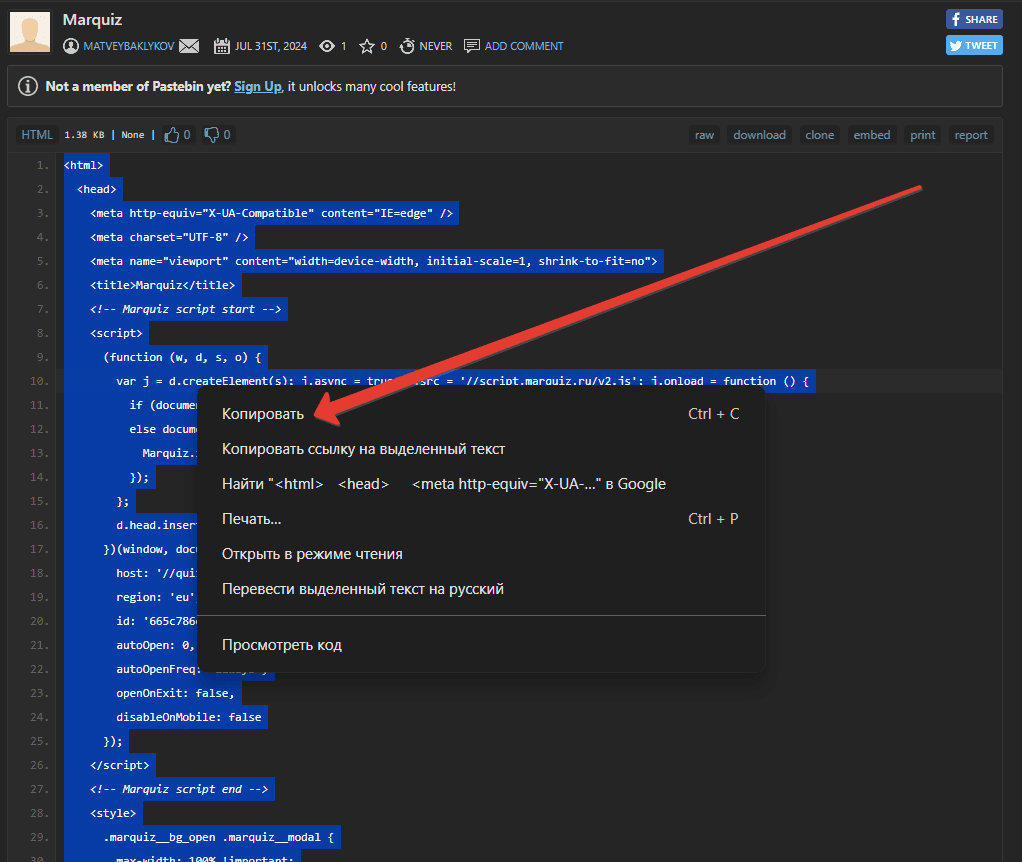Clone this paste
Image resolution: width=1022 pixels, height=862 pixels.
tap(819, 135)
